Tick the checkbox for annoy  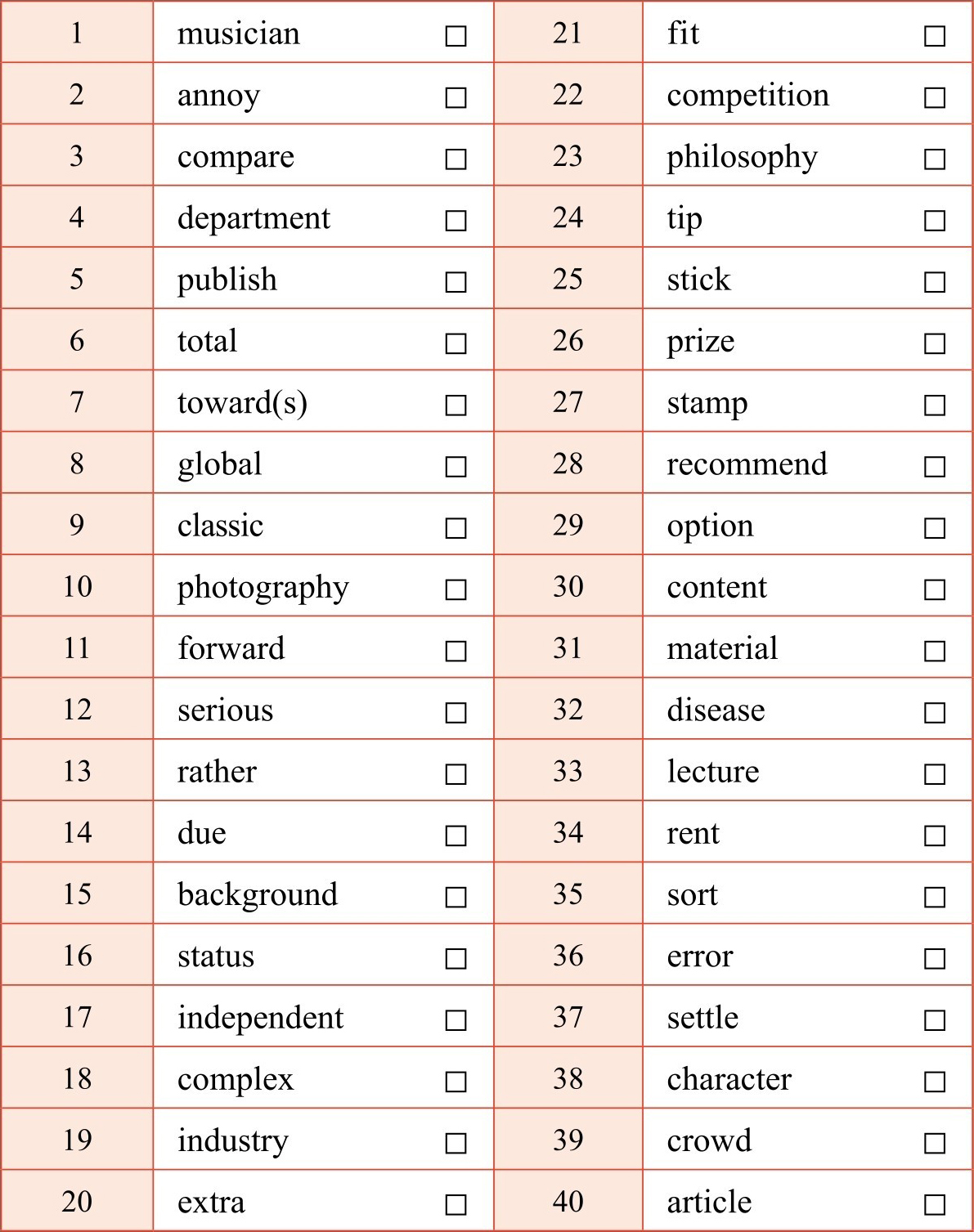[x=456, y=97]
